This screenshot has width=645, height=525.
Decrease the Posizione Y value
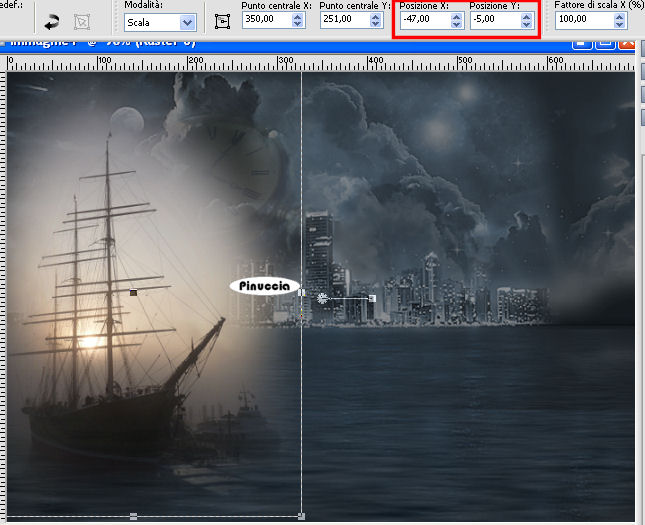coord(527,23)
